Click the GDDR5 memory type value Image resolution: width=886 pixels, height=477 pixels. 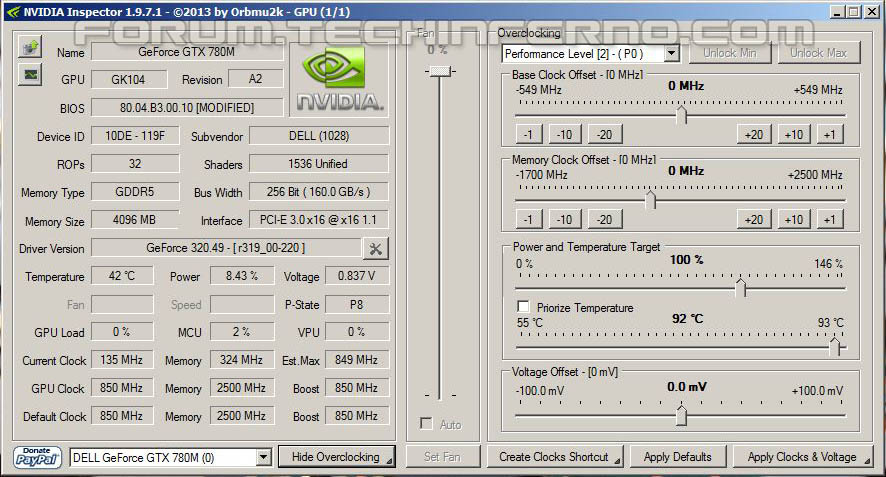click(x=135, y=192)
